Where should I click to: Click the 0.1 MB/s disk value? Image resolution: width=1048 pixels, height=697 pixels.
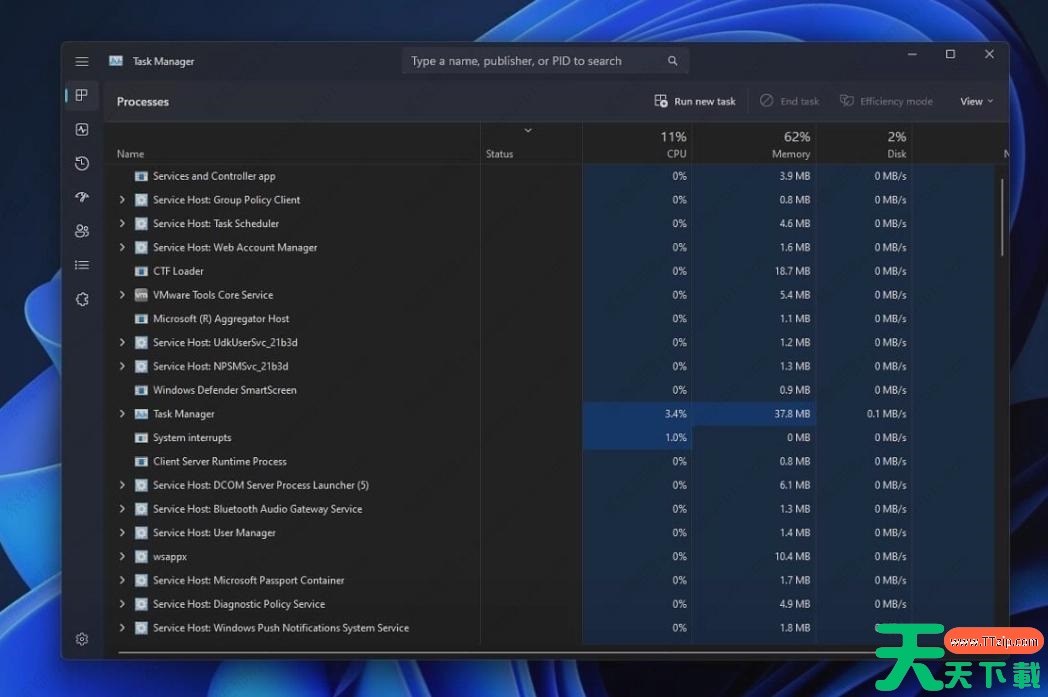tap(886, 414)
